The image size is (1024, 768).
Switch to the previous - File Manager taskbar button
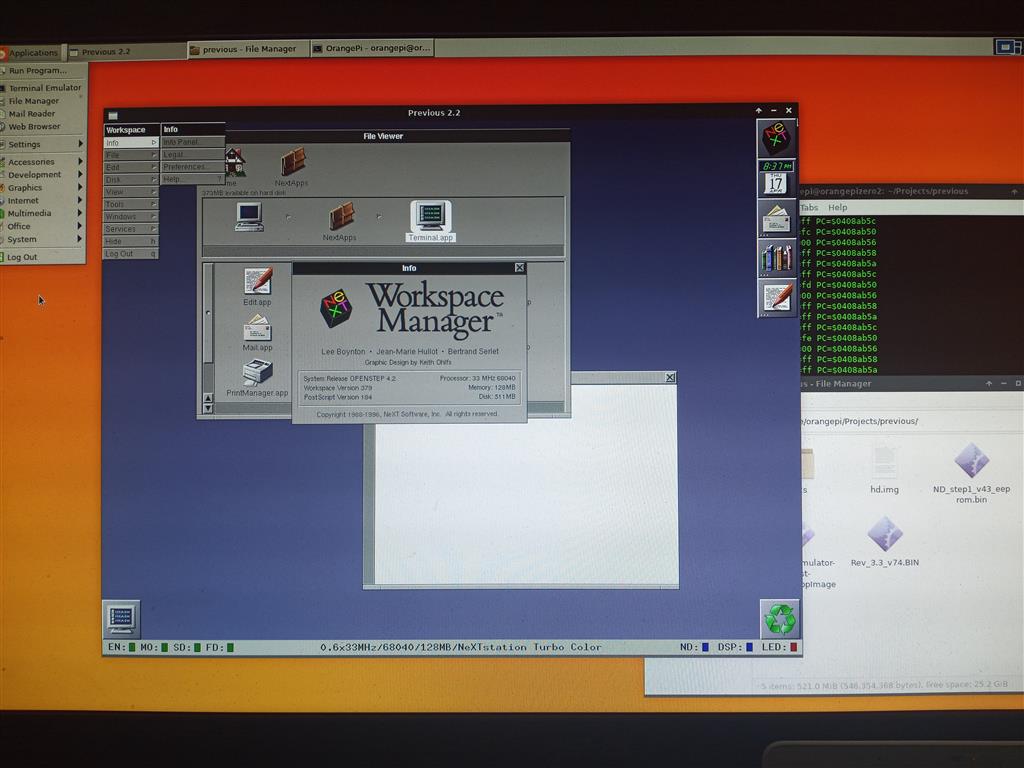coord(248,49)
